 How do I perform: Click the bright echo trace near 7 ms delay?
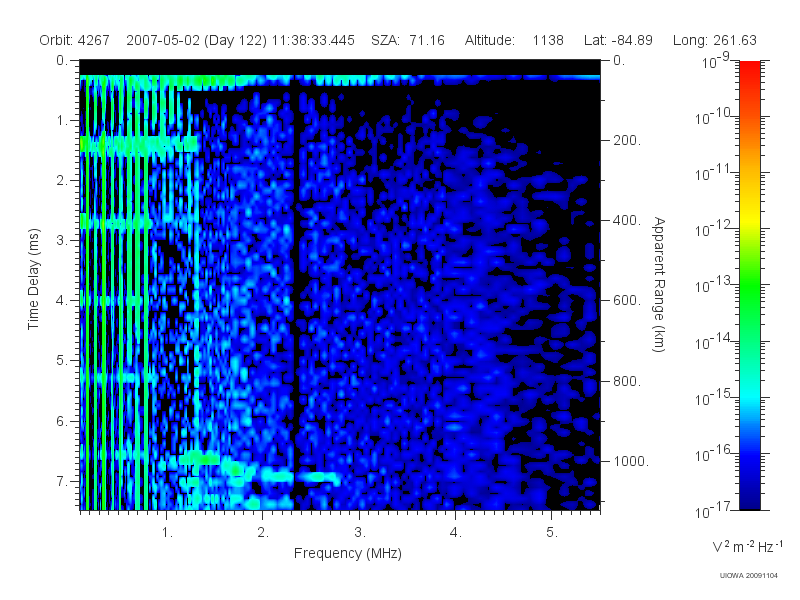[x=301, y=478]
